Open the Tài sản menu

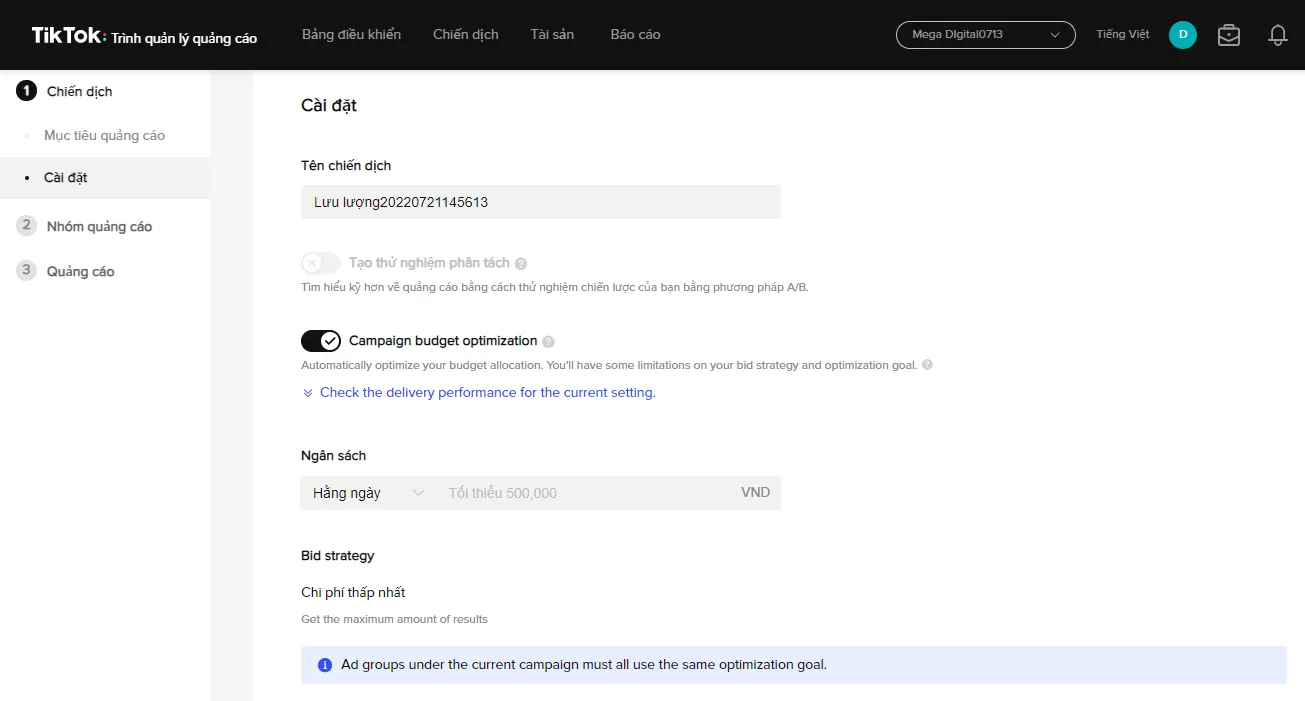tap(552, 35)
